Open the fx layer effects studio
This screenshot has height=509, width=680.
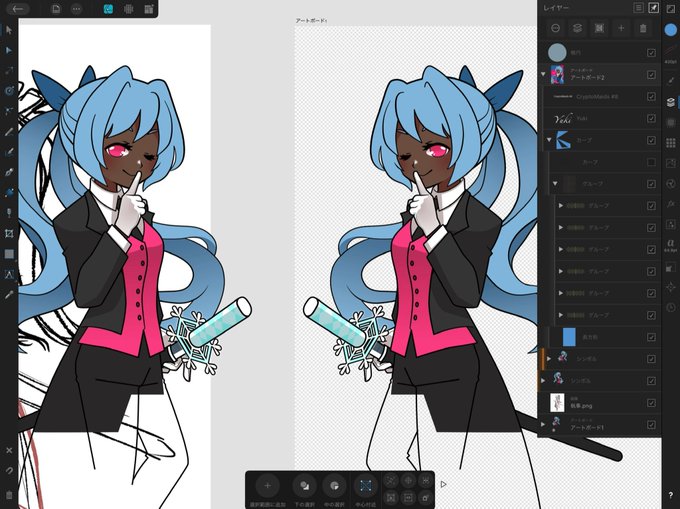[670, 203]
